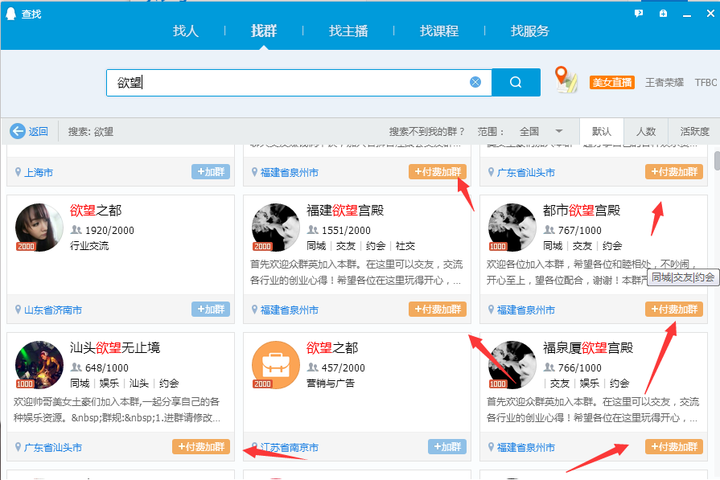
Task: Click the blue search magnifier button
Action: [516, 82]
